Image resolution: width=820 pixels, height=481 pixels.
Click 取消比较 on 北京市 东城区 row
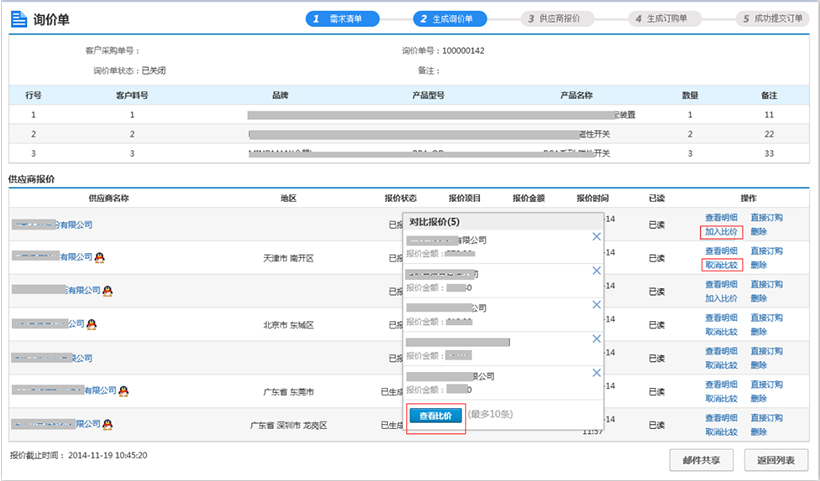[x=721, y=332]
